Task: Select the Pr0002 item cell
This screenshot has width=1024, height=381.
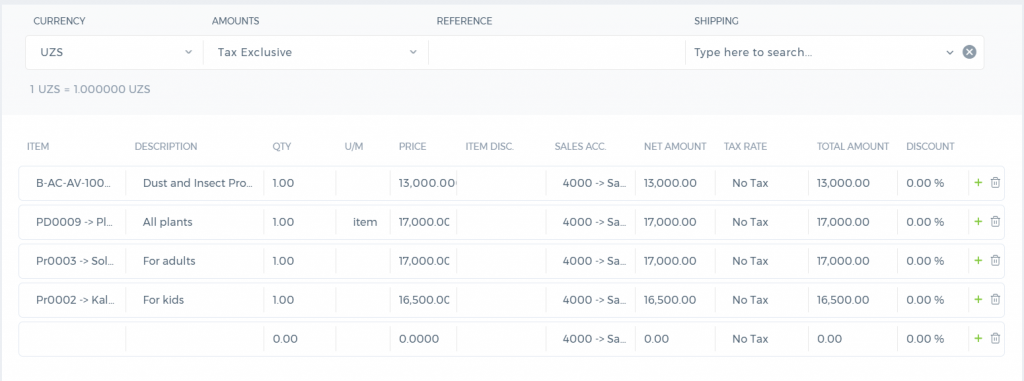Action: click(72, 300)
